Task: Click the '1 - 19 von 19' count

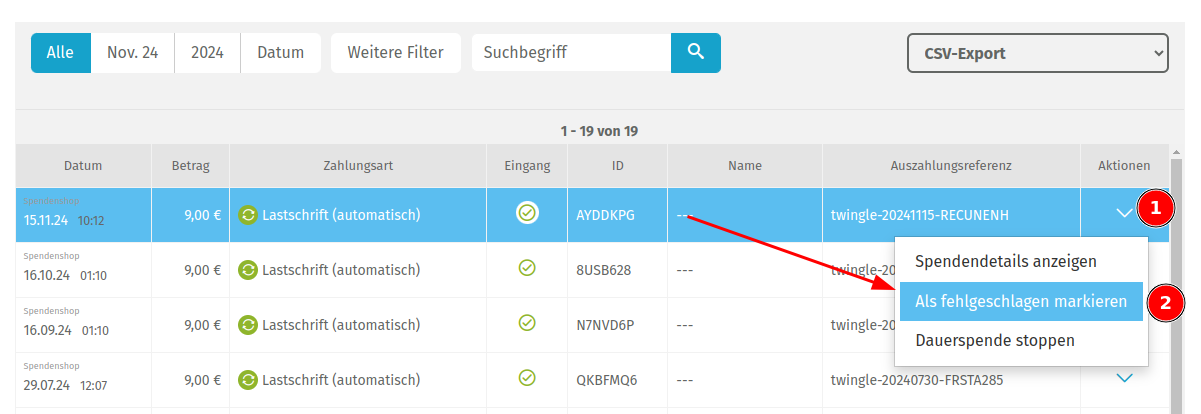Action: pyautogui.click(x=599, y=131)
